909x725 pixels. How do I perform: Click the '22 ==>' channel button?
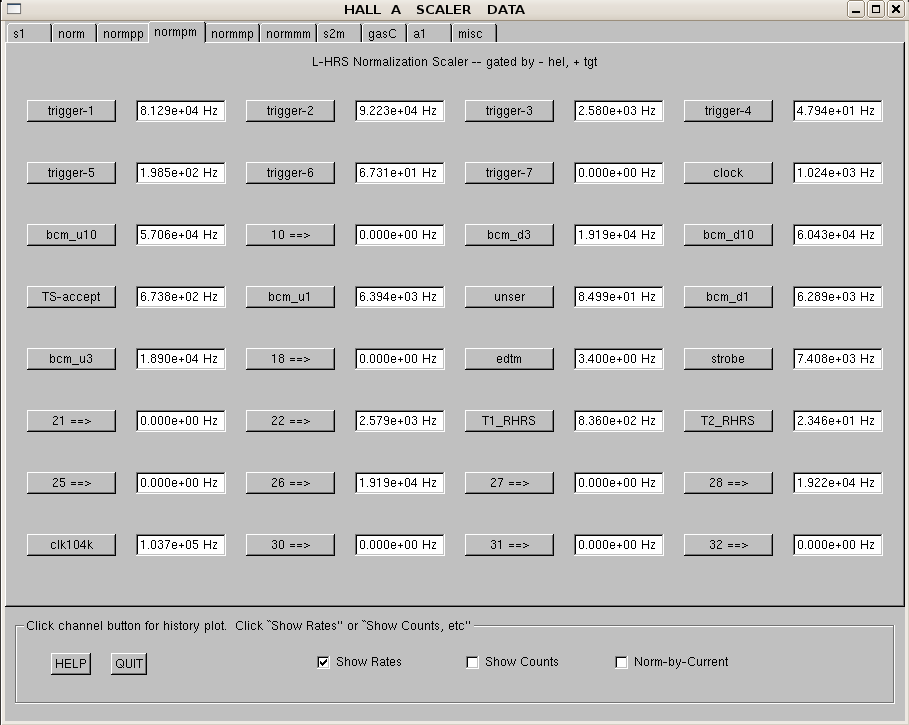pos(290,421)
